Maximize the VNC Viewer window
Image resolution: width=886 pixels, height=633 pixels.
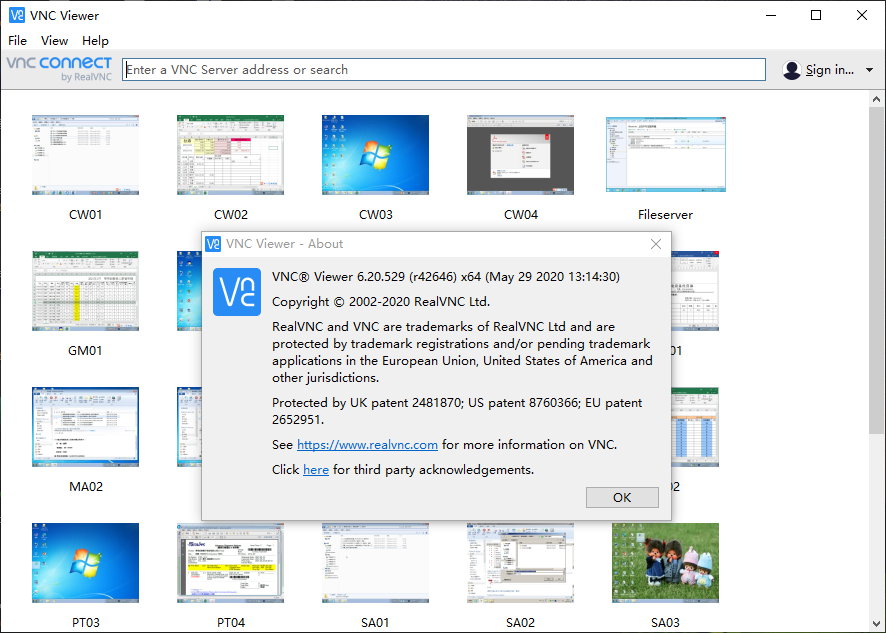click(x=816, y=15)
